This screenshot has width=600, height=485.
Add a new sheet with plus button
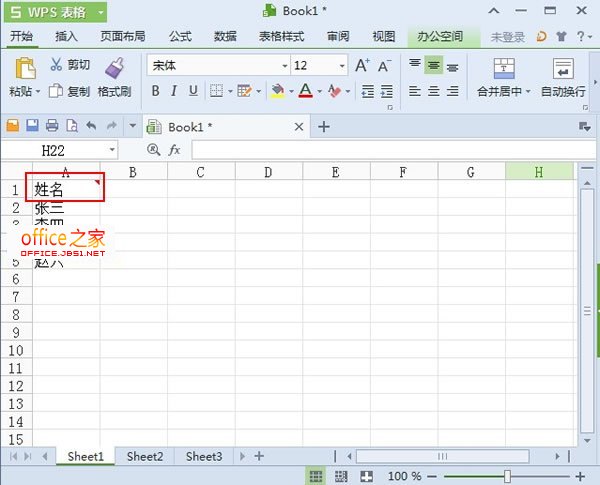[x=259, y=456]
